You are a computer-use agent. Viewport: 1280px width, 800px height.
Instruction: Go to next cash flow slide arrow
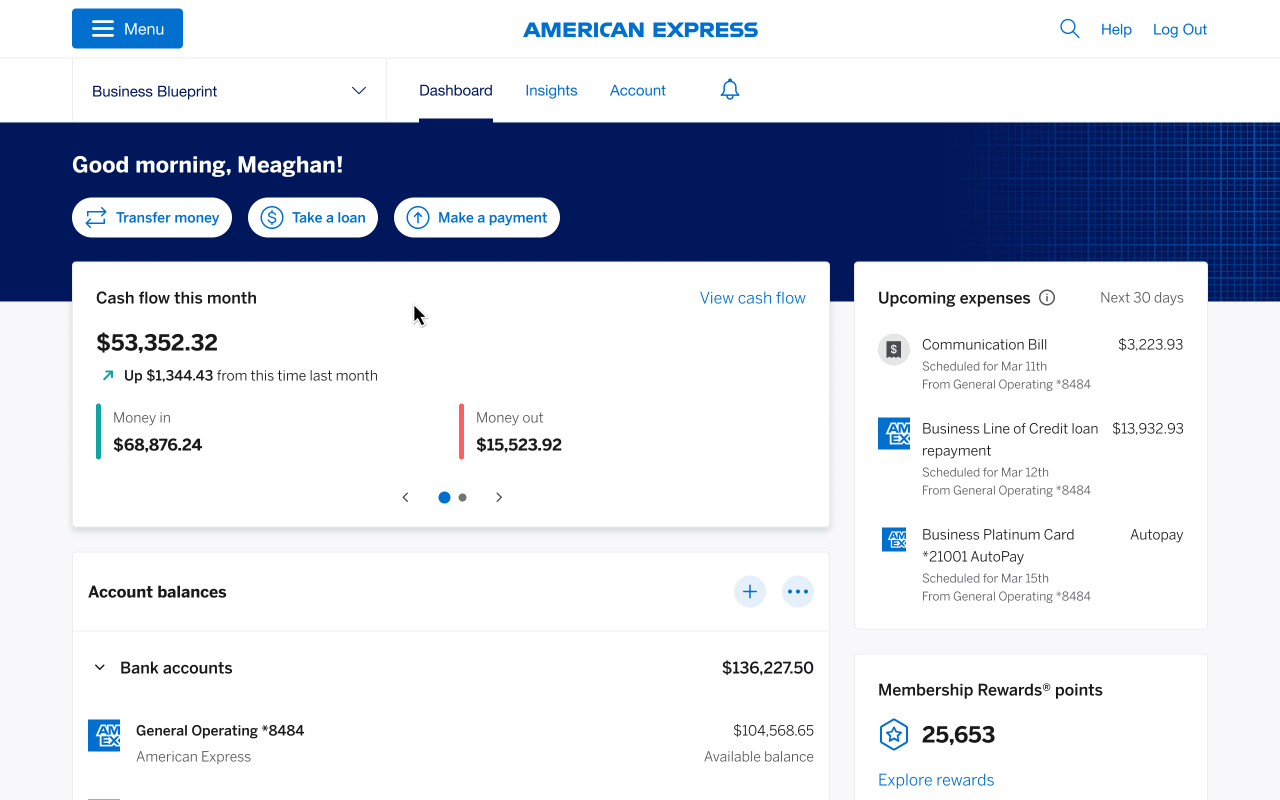499,497
